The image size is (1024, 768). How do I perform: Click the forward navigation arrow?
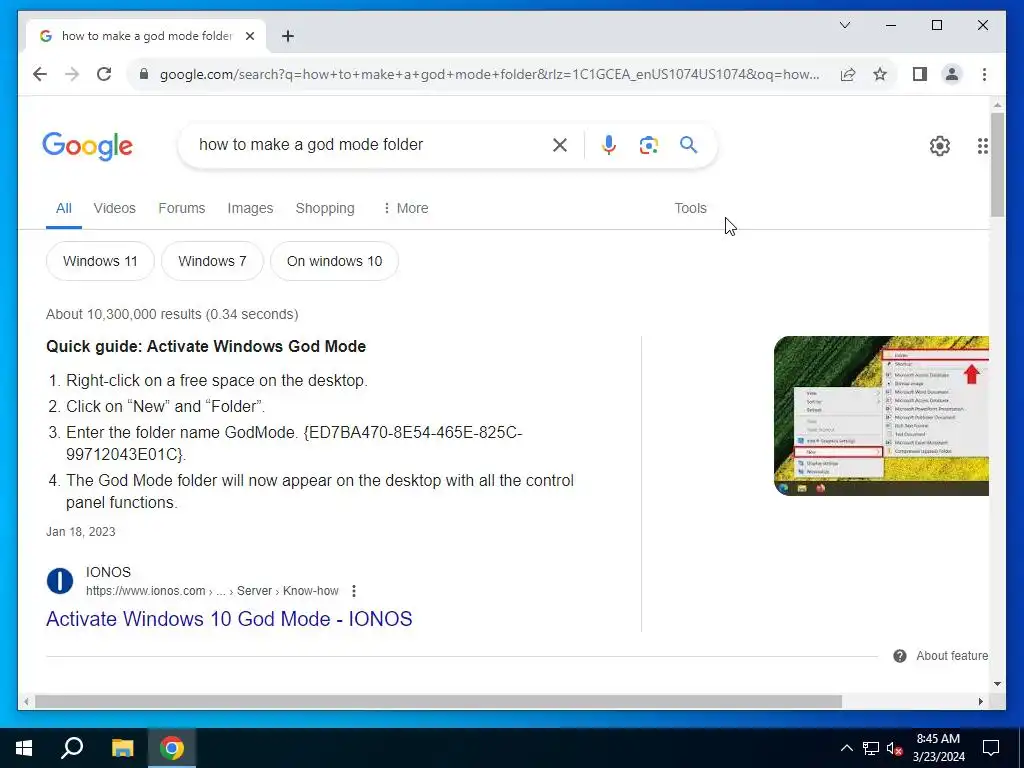[x=72, y=74]
